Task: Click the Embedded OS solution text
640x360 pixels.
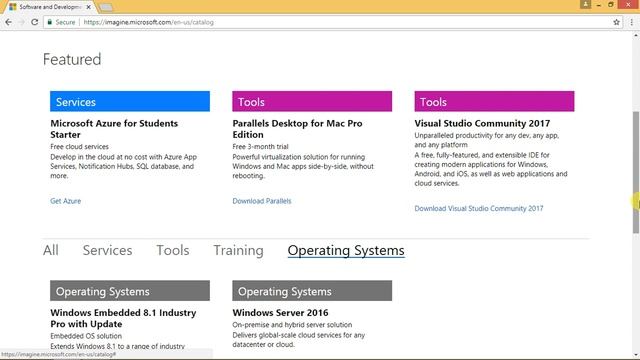Action: (86, 336)
